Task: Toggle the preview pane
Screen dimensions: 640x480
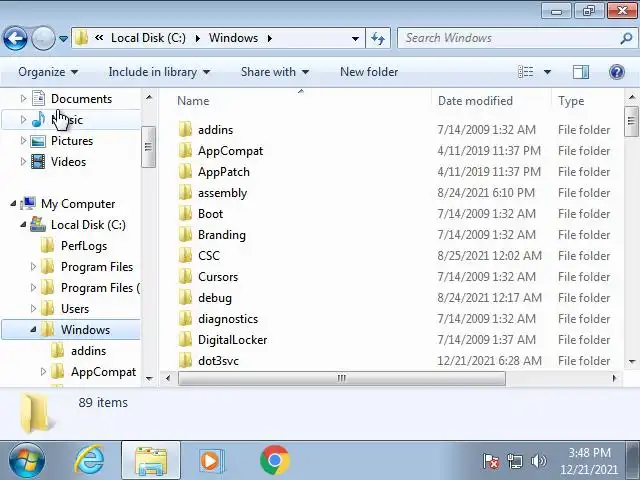Action: [581, 72]
